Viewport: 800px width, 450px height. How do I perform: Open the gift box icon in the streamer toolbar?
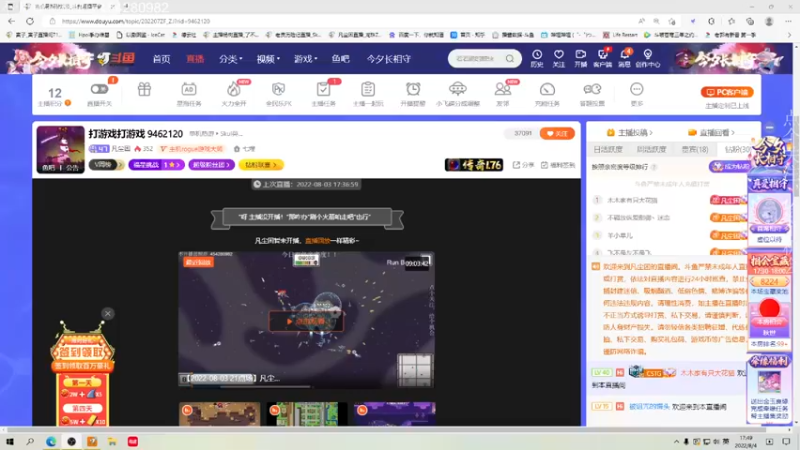point(144,89)
